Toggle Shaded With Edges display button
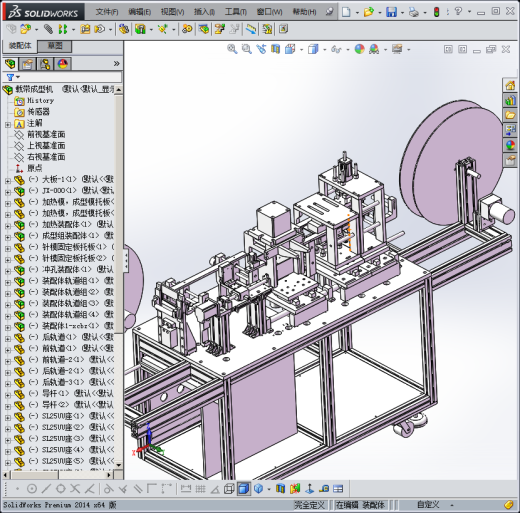Screen dimensions: 520x513 pos(244,489)
